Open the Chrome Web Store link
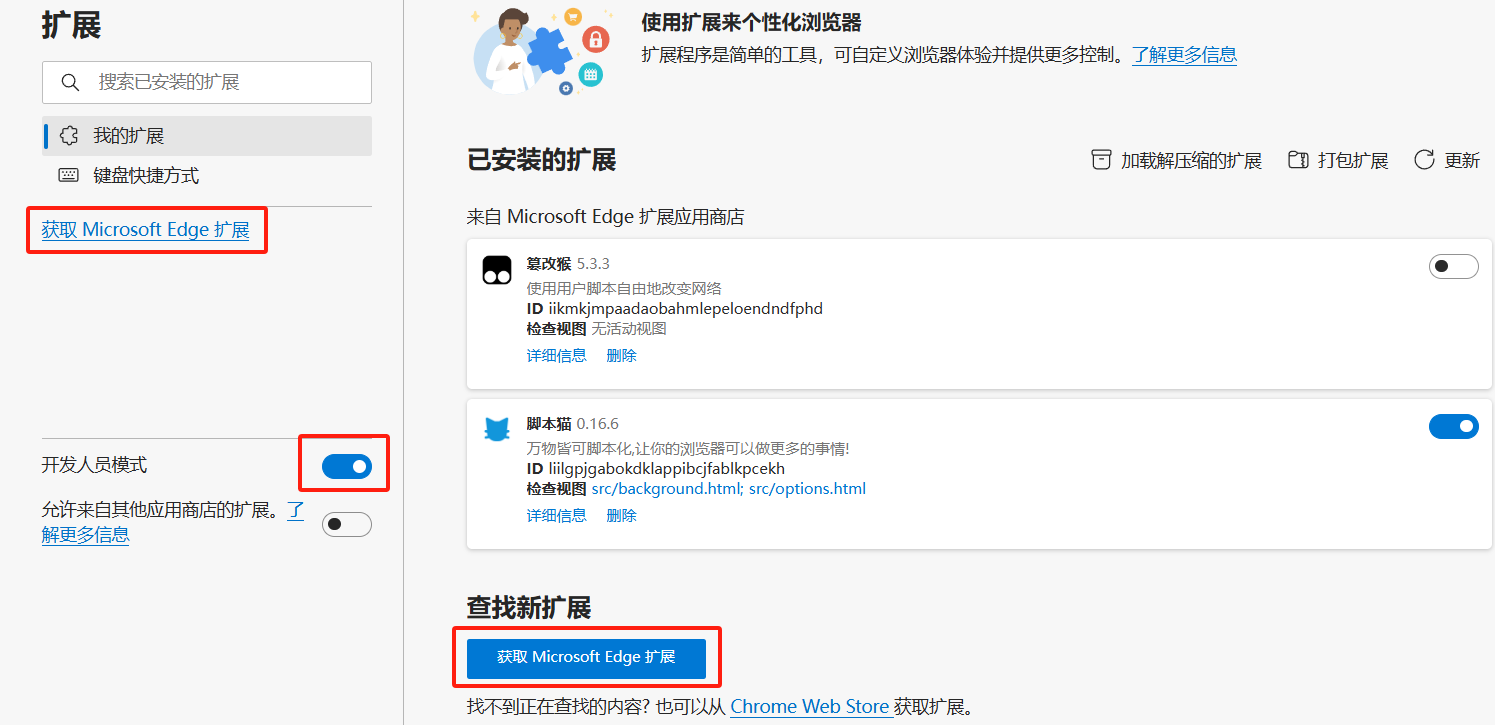This screenshot has height=725, width=1495. pos(810,707)
